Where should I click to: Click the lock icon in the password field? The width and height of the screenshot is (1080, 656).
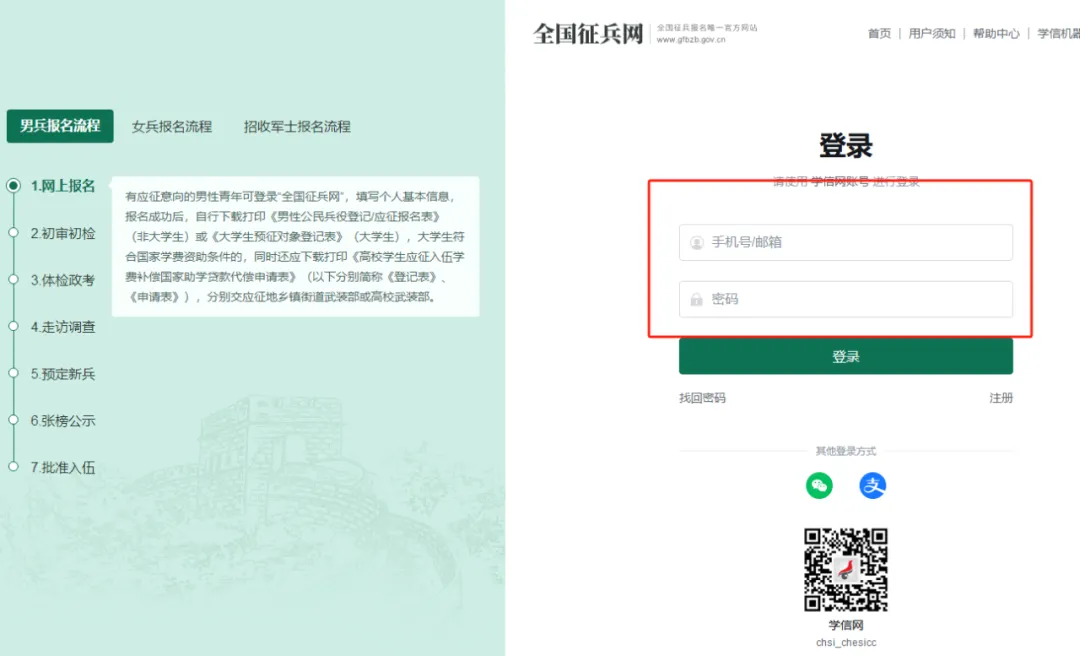pyautogui.click(x=696, y=299)
